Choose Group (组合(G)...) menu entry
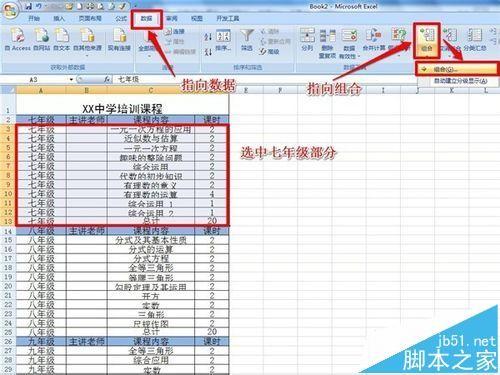This screenshot has width=500, height=375. [457, 69]
